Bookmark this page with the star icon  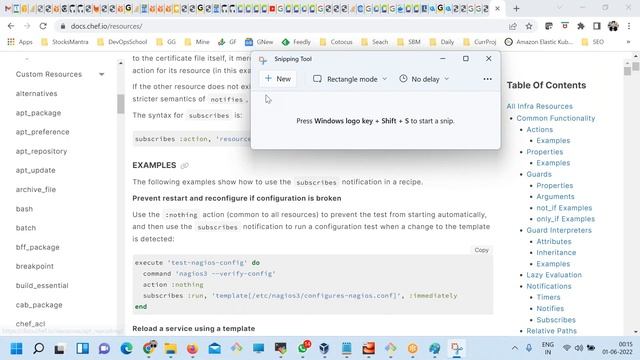point(529,26)
